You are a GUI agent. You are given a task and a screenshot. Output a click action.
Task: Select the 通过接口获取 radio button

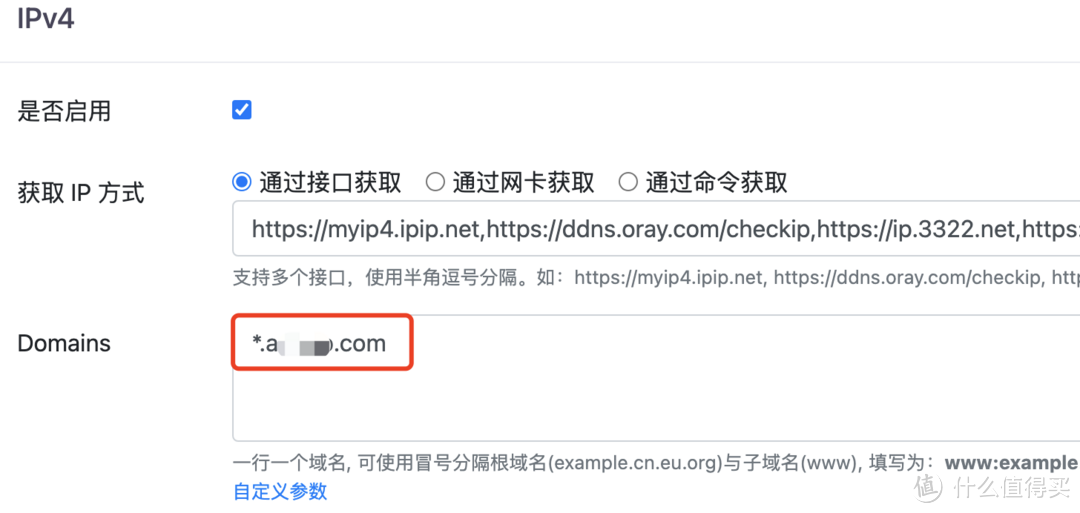pyautogui.click(x=242, y=182)
